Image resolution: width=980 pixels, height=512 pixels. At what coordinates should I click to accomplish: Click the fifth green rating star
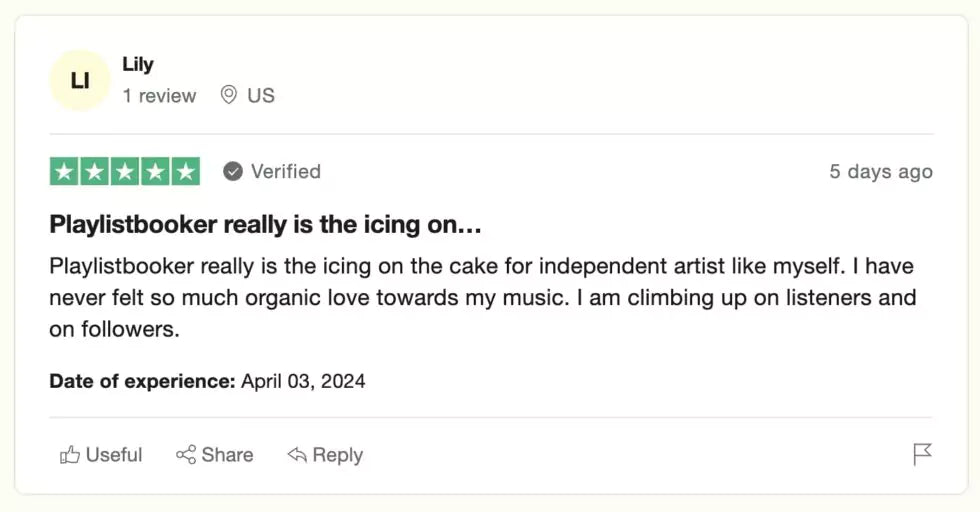[185, 172]
